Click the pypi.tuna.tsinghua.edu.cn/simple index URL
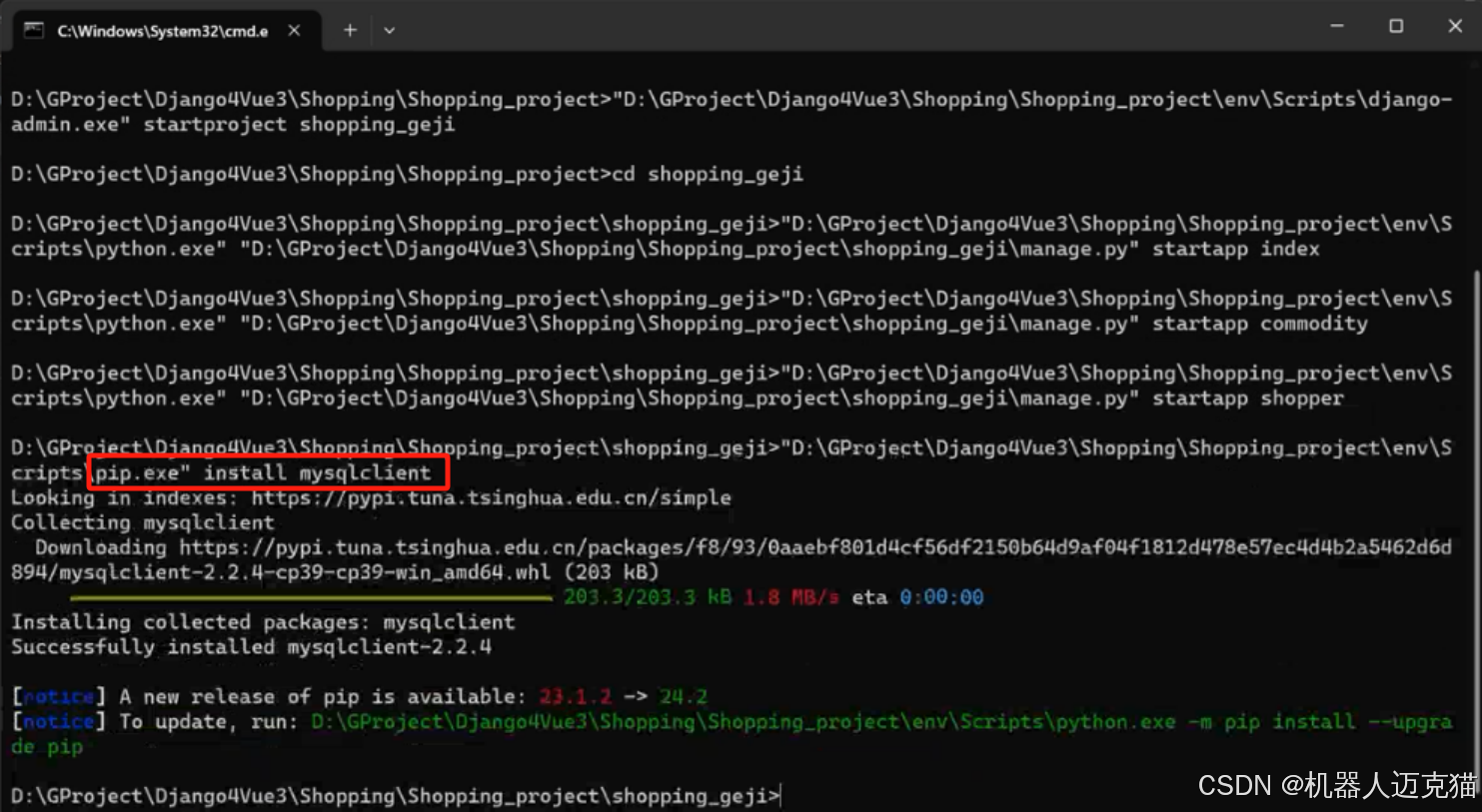Image resolution: width=1482 pixels, height=812 pixels. (491, 497)
